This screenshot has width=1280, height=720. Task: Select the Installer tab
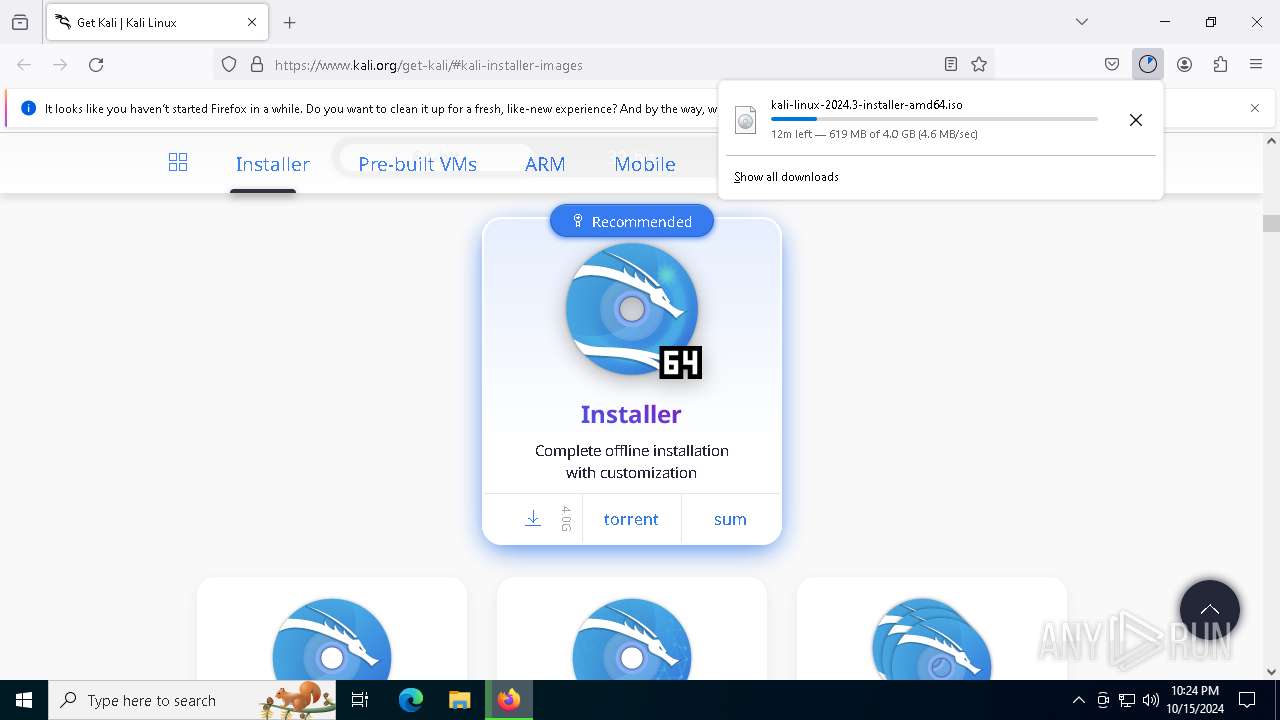click(272, 164)
